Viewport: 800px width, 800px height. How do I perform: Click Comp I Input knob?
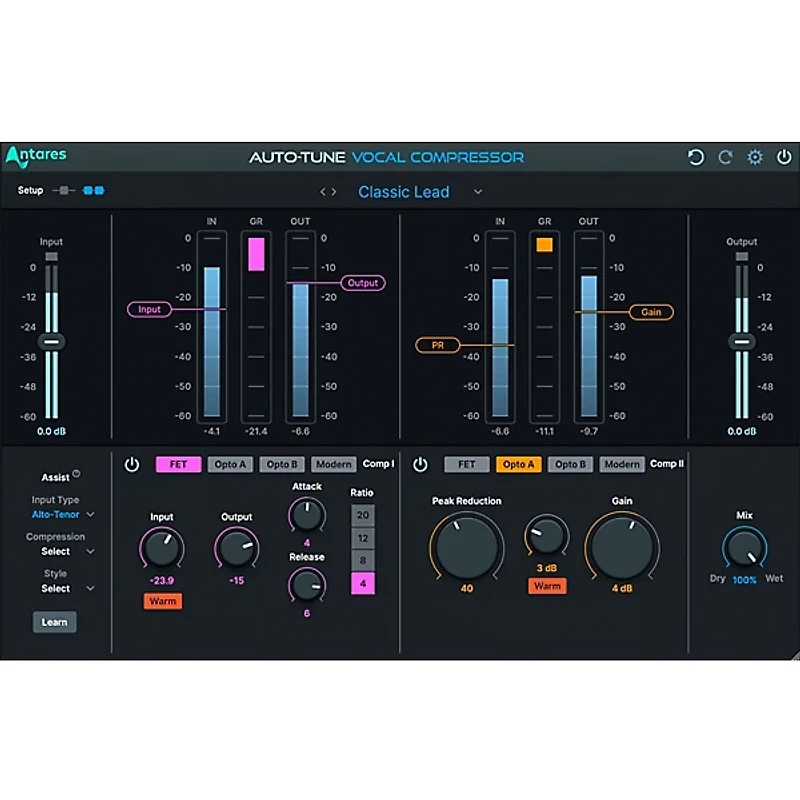click(x=162, y=547)
